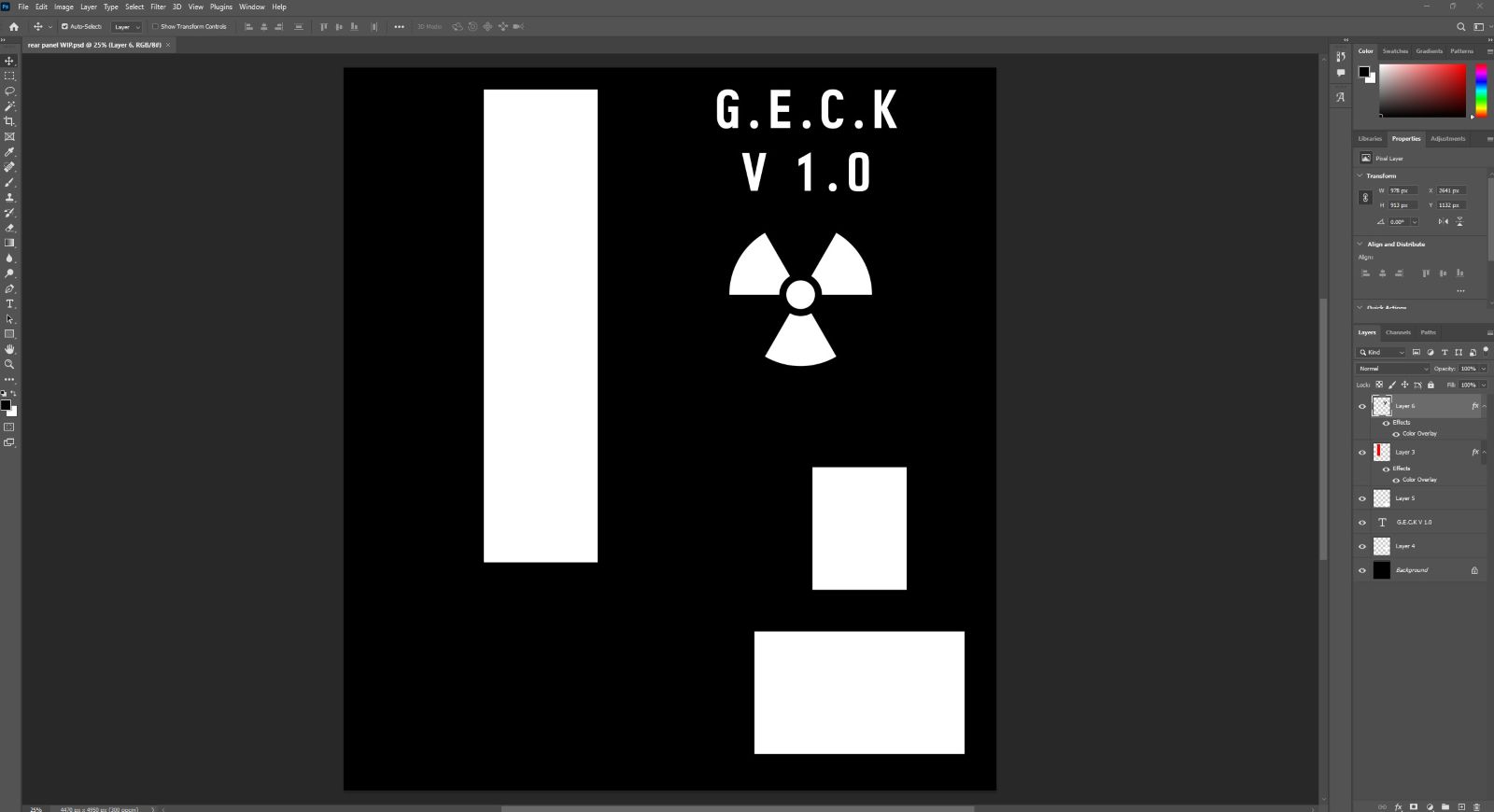Viewport: 1494px width, 812px height.
Task: Hide the Background layer visibility eye
Action: point(1361,570)
